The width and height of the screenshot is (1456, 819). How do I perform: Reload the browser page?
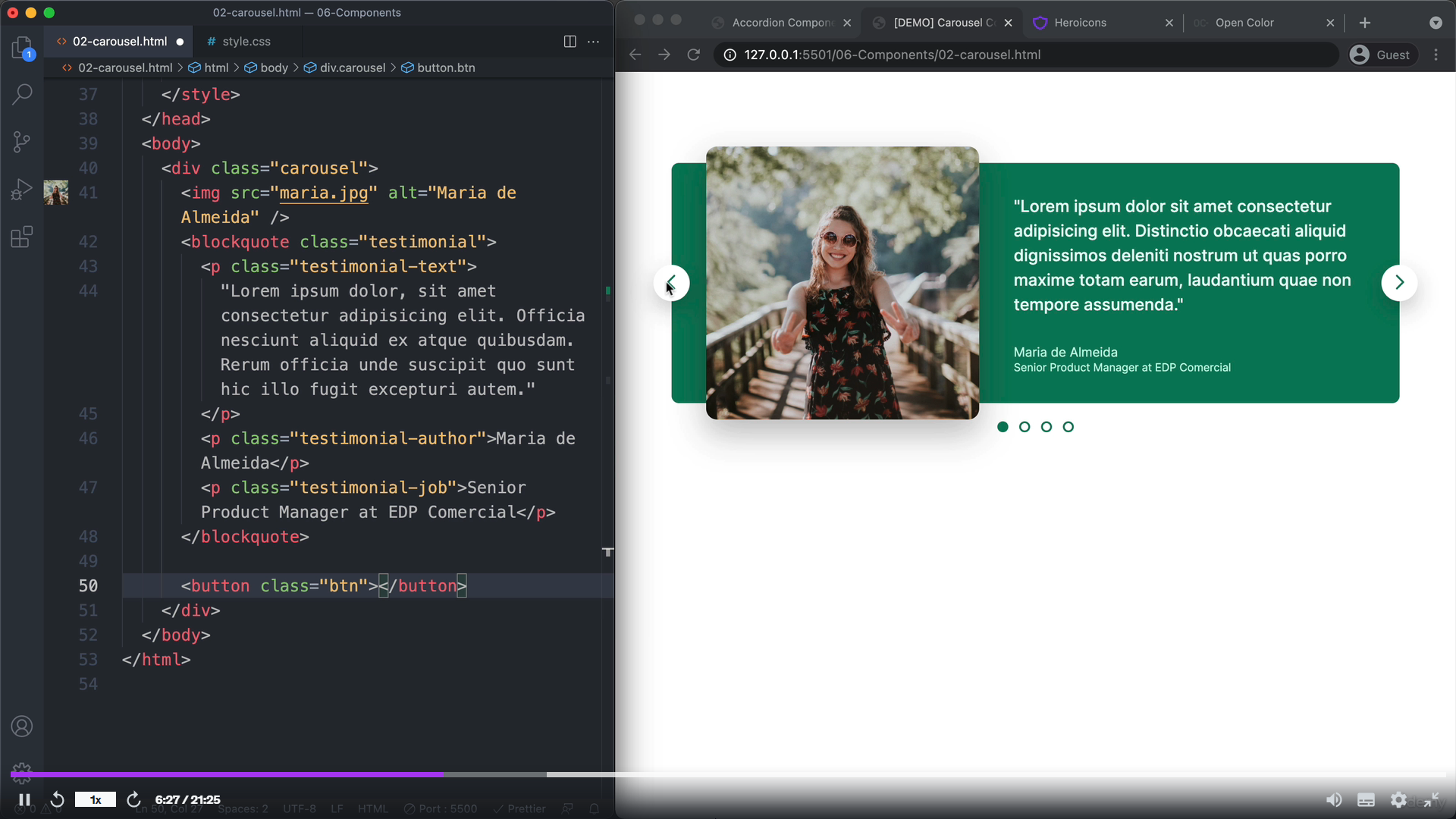point(693,55)
